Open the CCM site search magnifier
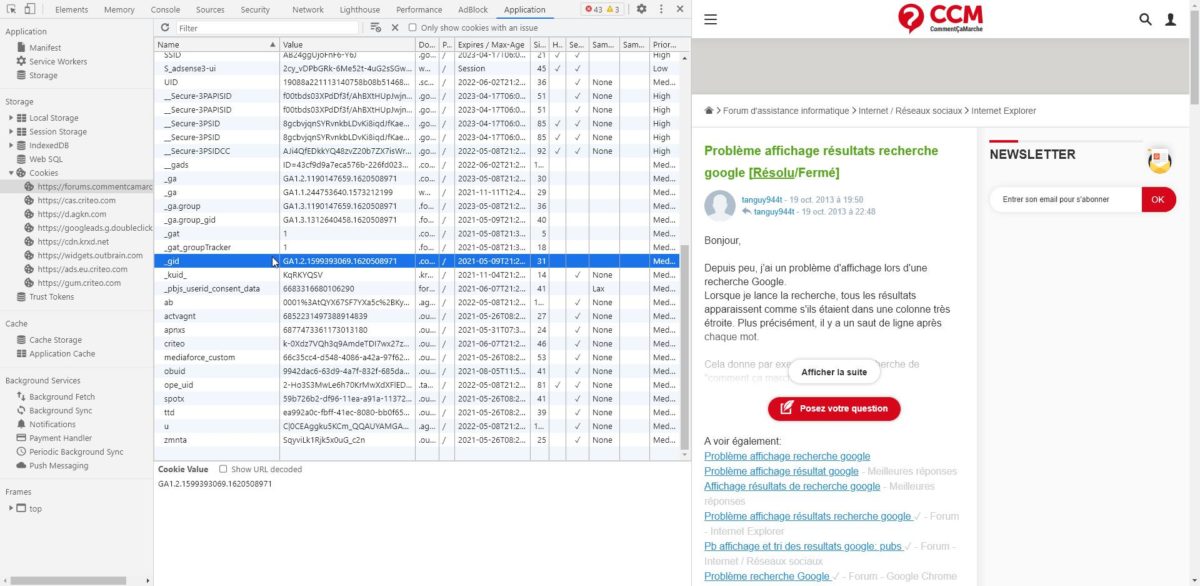 pyautogui.click(x=1146, y=19)
